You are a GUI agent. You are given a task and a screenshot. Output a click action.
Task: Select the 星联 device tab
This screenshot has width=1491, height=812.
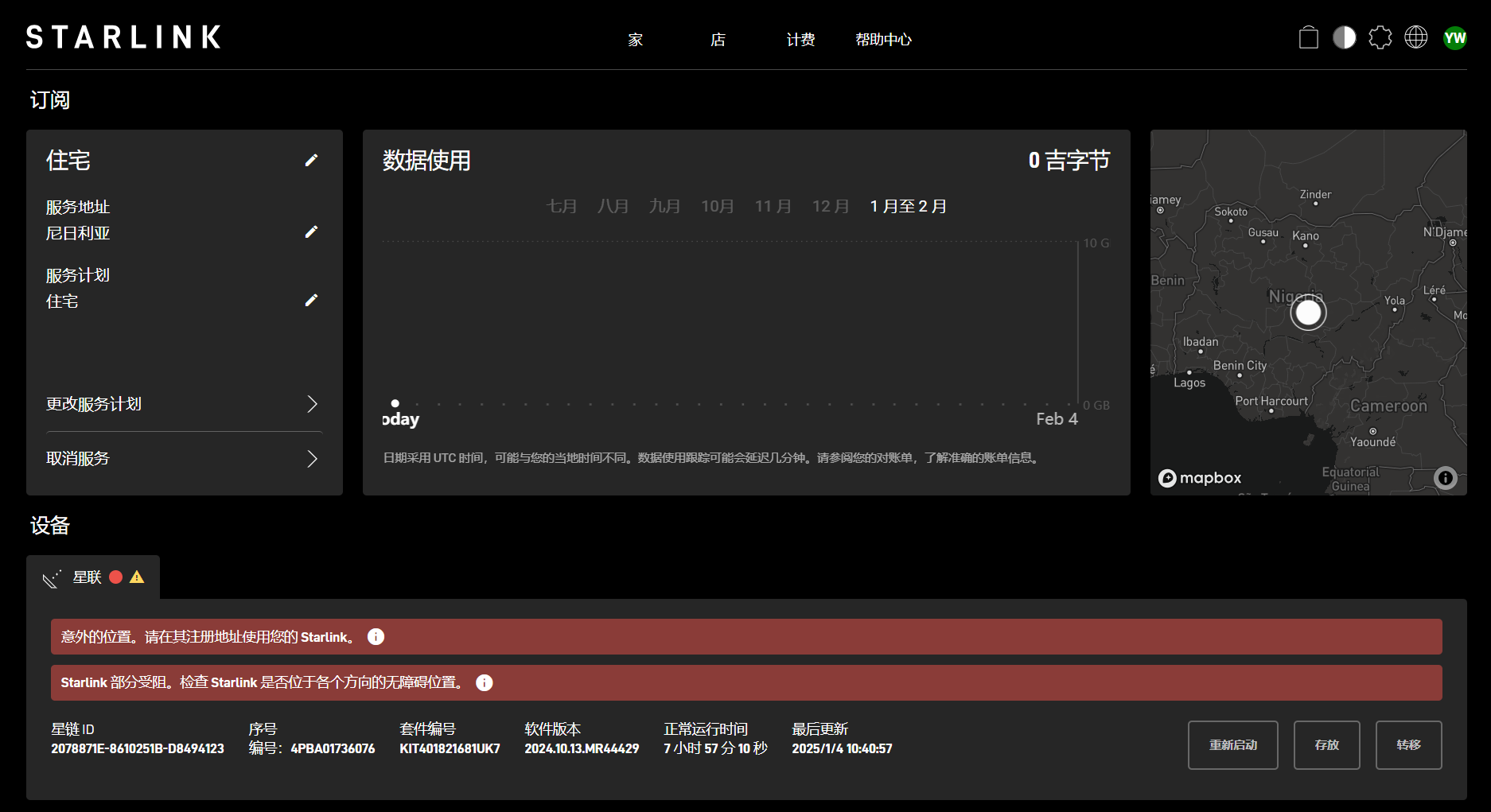pos(93,577)
